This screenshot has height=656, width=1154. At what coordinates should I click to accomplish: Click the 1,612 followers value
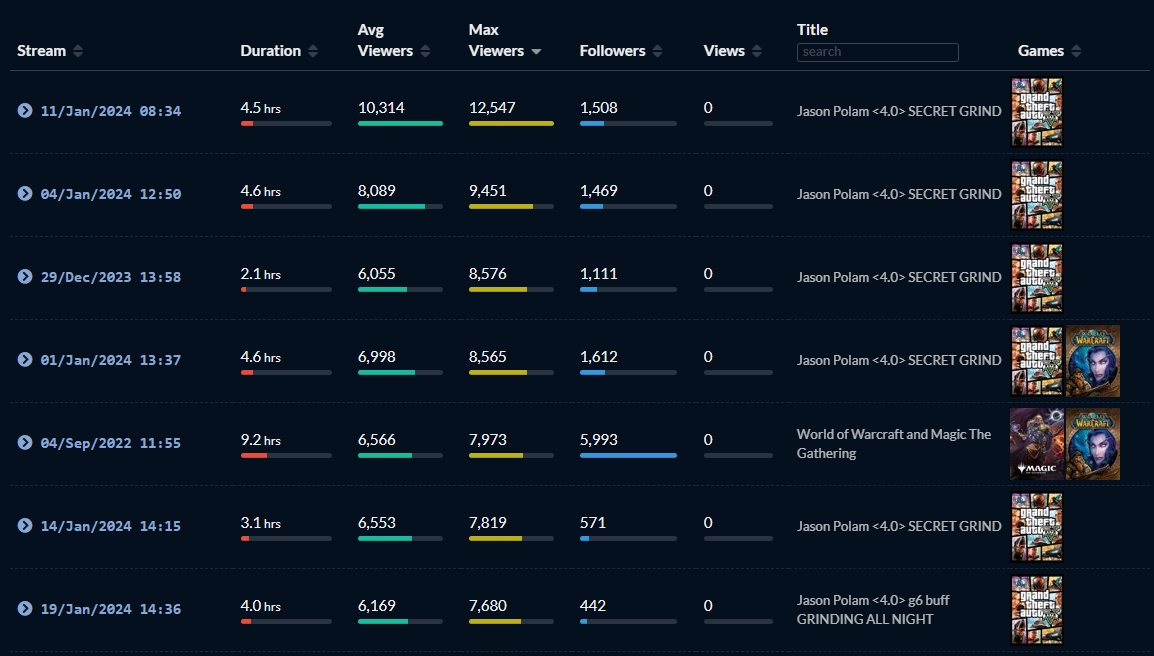coord(598,356)
